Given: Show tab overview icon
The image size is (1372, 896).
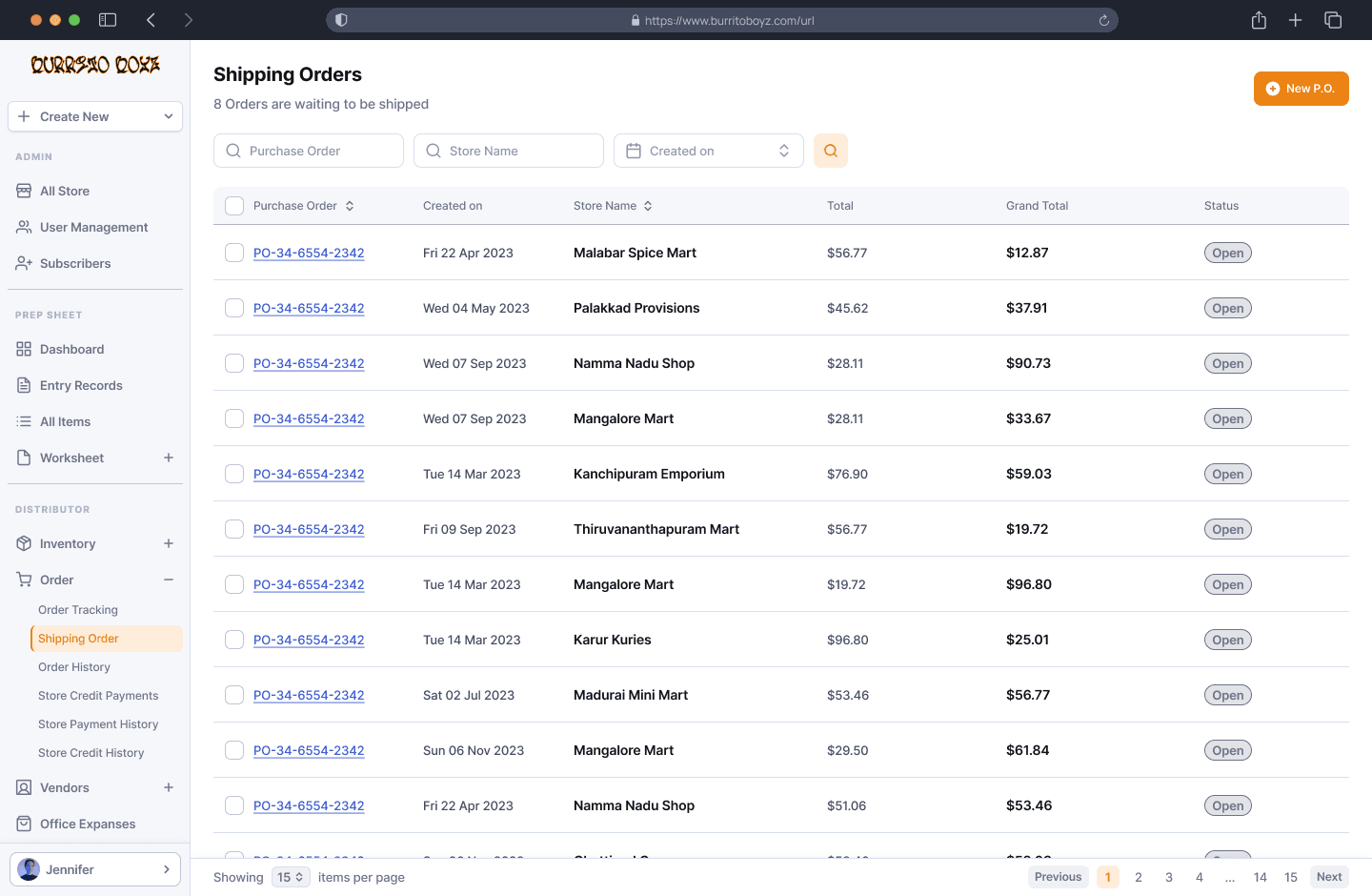Looking at the screenshot, I should (x=1333, y=20).
